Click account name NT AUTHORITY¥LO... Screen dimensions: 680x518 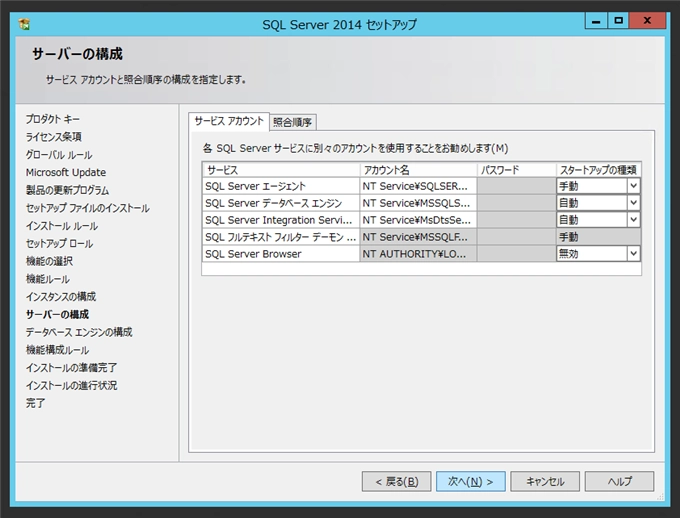point(418,254)
